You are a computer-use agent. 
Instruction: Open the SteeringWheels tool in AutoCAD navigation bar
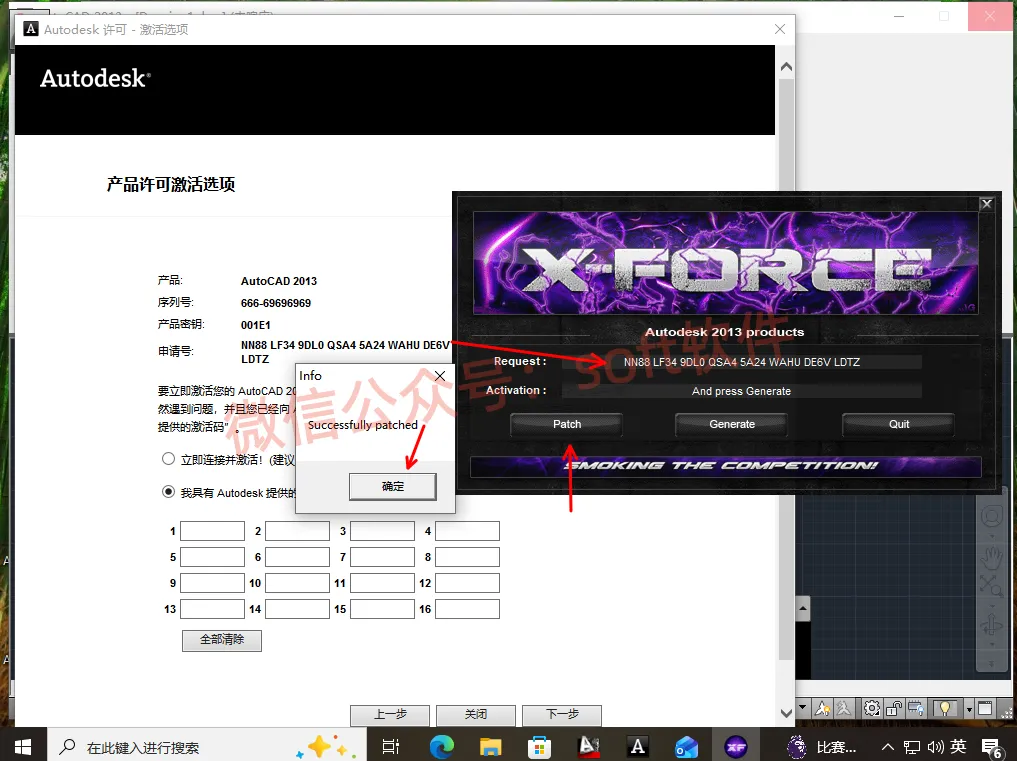(992, 517)
